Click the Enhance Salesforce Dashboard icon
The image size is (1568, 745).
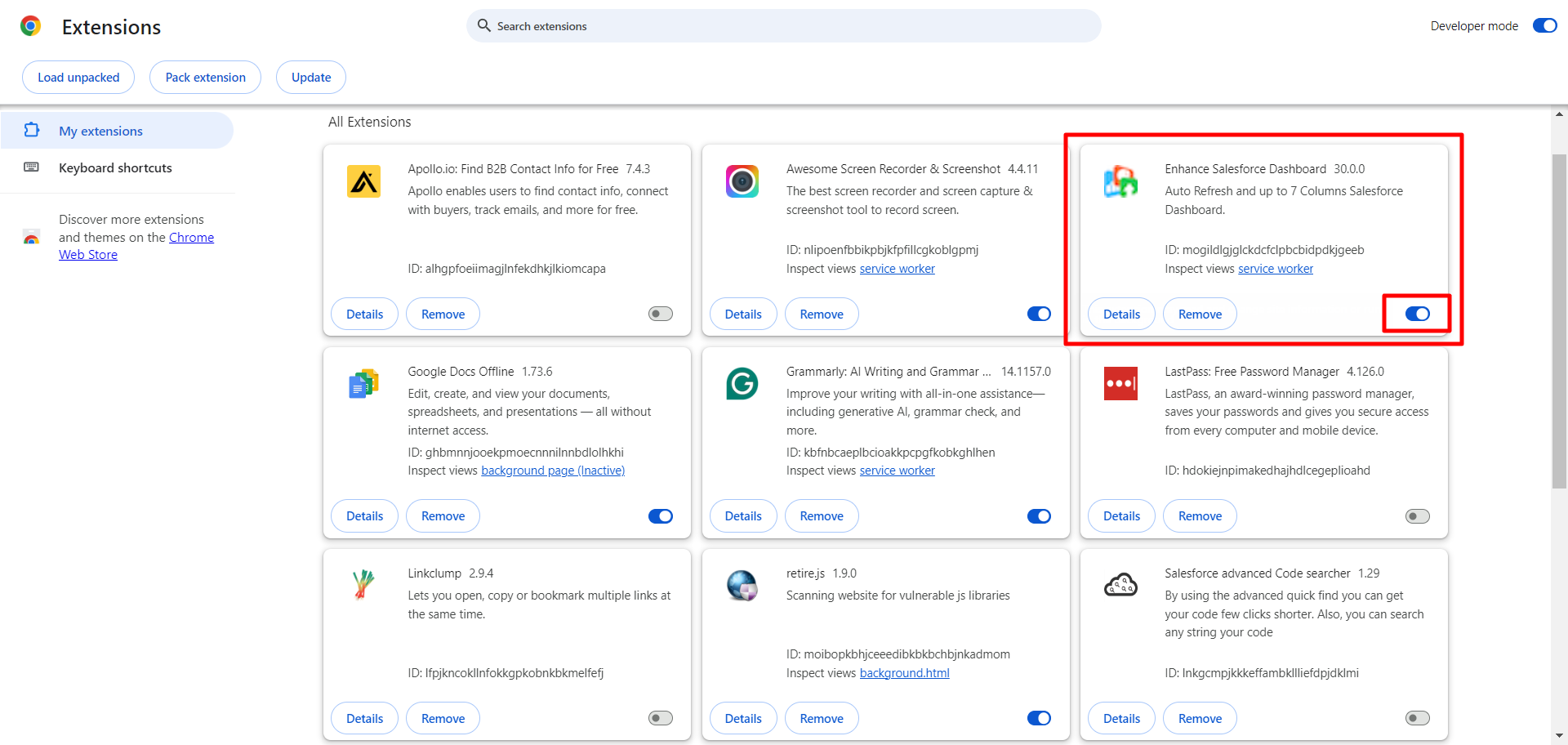tap(1120, 181)
